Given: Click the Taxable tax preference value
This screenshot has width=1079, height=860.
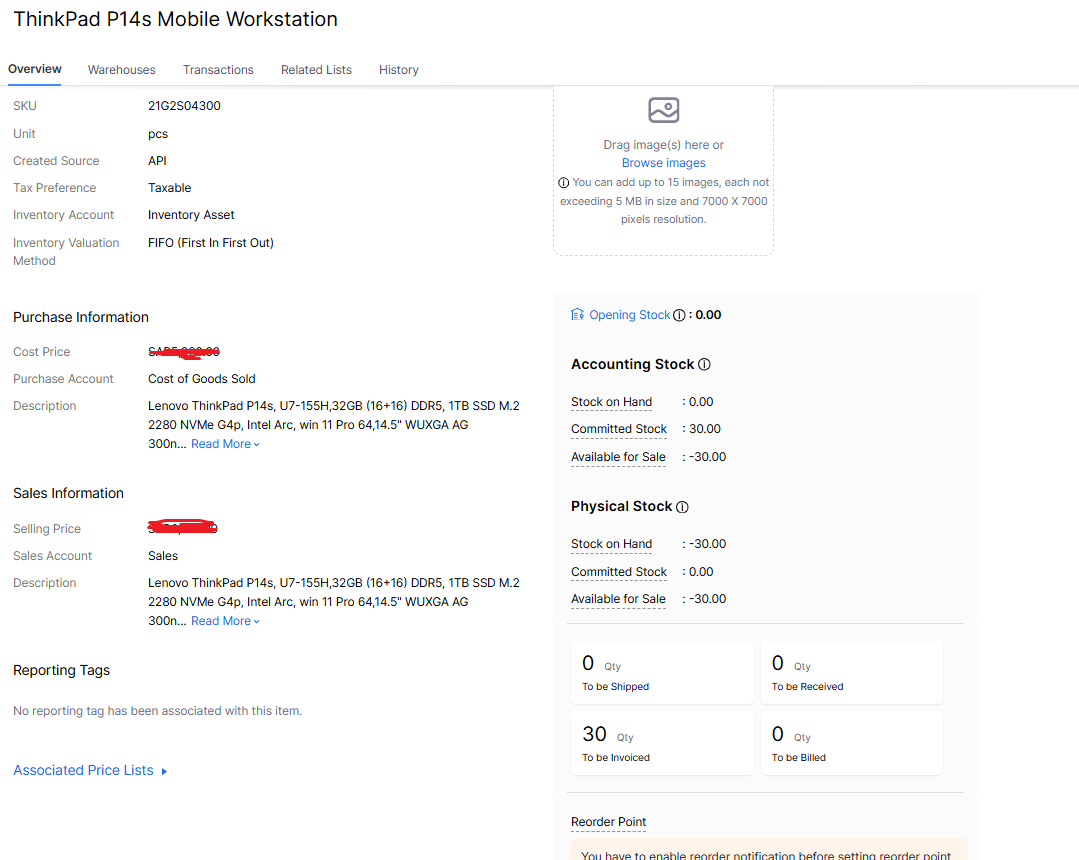Looking at the screenshot, I should tap(169, 188).
